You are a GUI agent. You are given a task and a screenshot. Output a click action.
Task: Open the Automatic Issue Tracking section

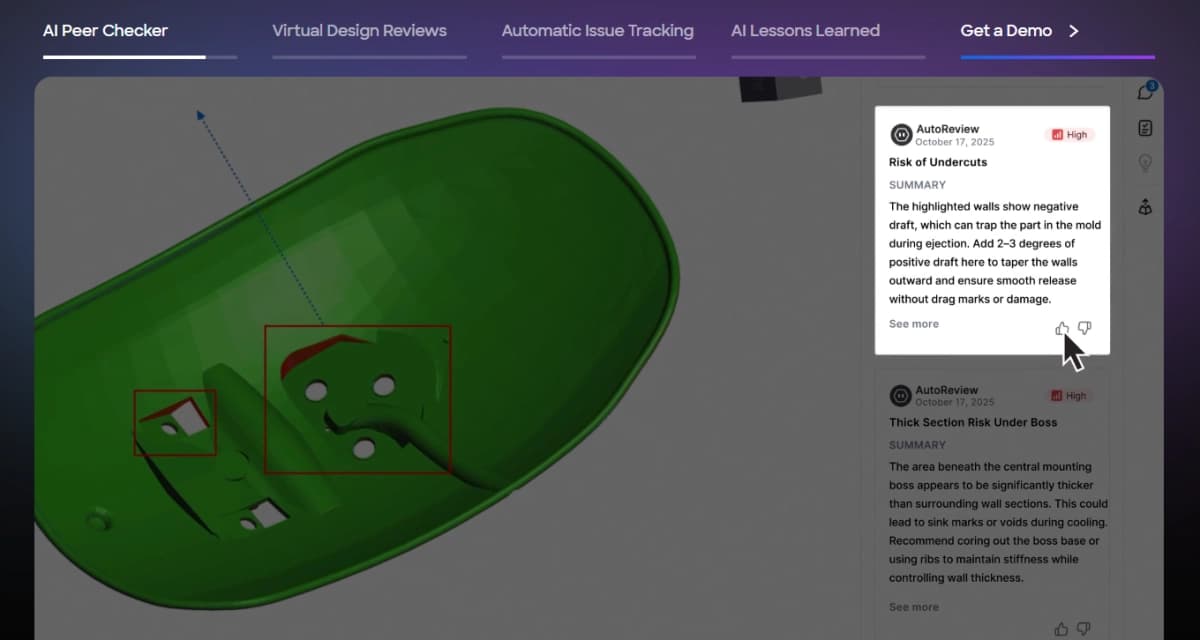point(598,30)
